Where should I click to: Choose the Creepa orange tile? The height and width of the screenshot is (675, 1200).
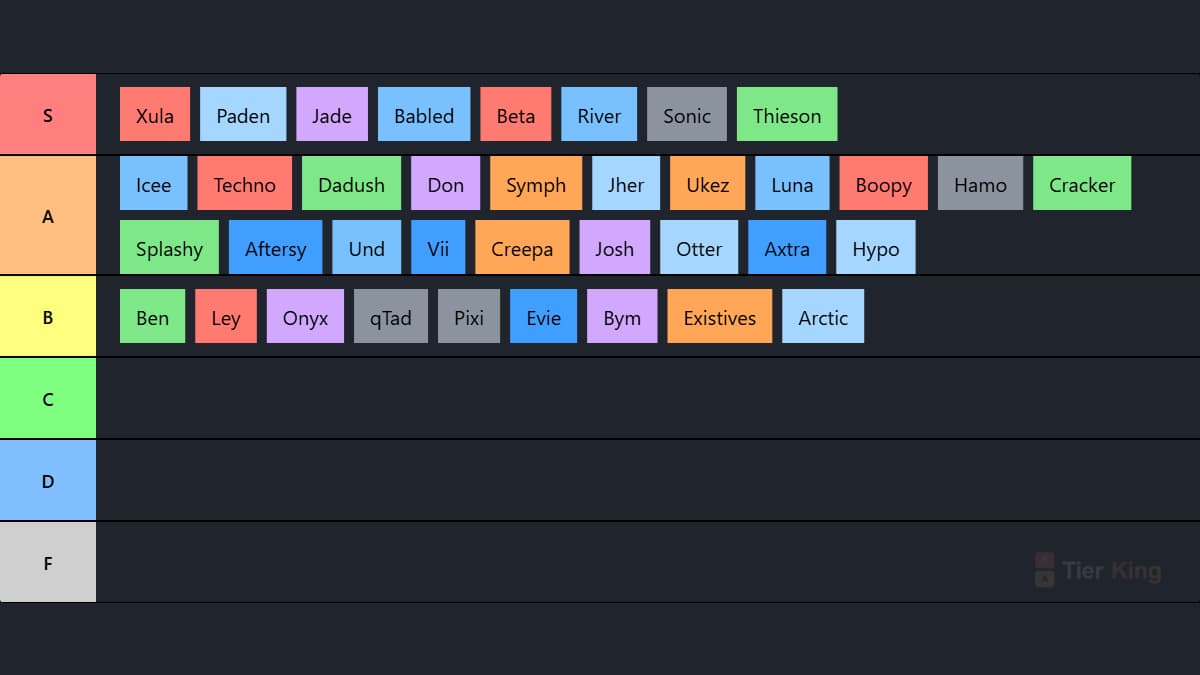tap(522, 247)
